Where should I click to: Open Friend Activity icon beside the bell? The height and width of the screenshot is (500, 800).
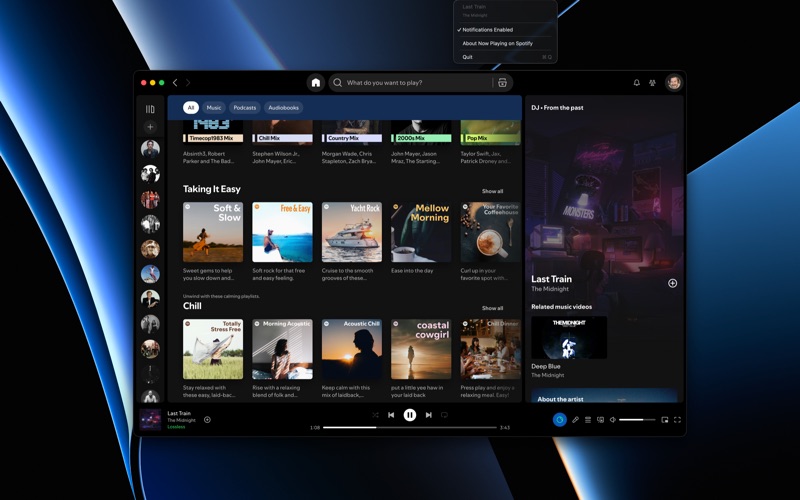(x=652, y=83)
